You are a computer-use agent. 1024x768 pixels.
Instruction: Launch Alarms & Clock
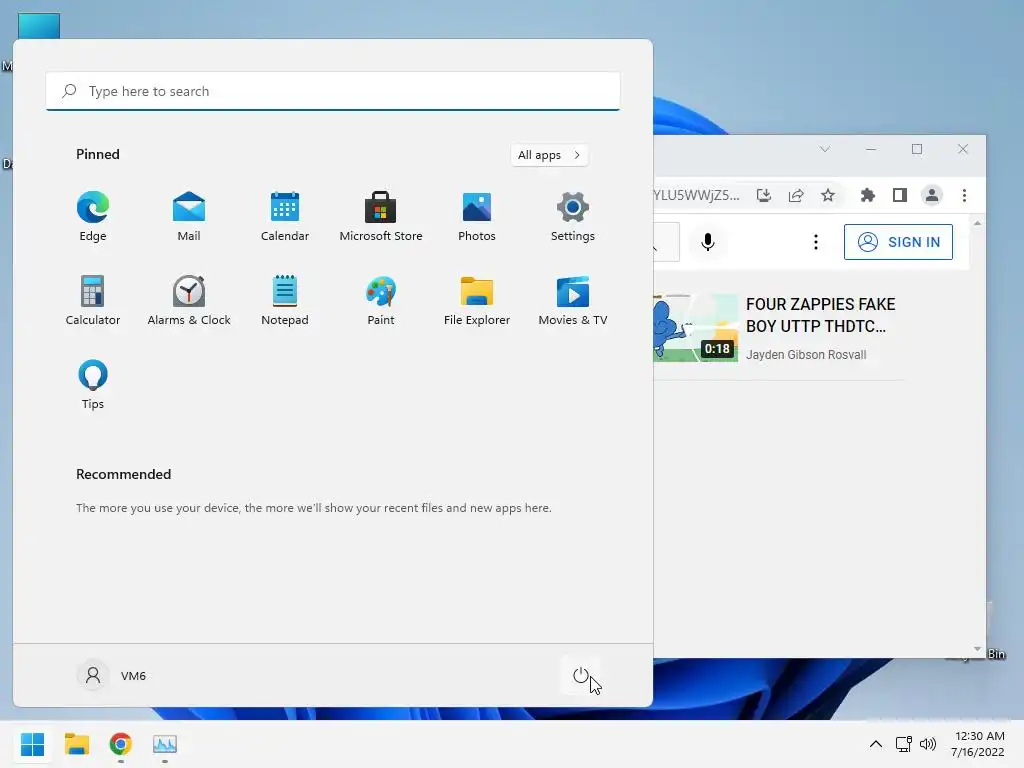(x=189, y=300)
